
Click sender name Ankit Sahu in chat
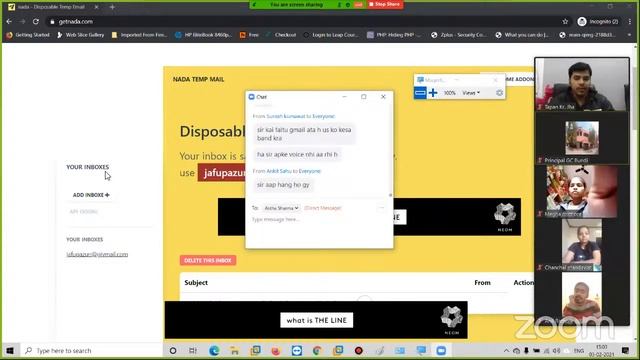(x=279, y=171)
